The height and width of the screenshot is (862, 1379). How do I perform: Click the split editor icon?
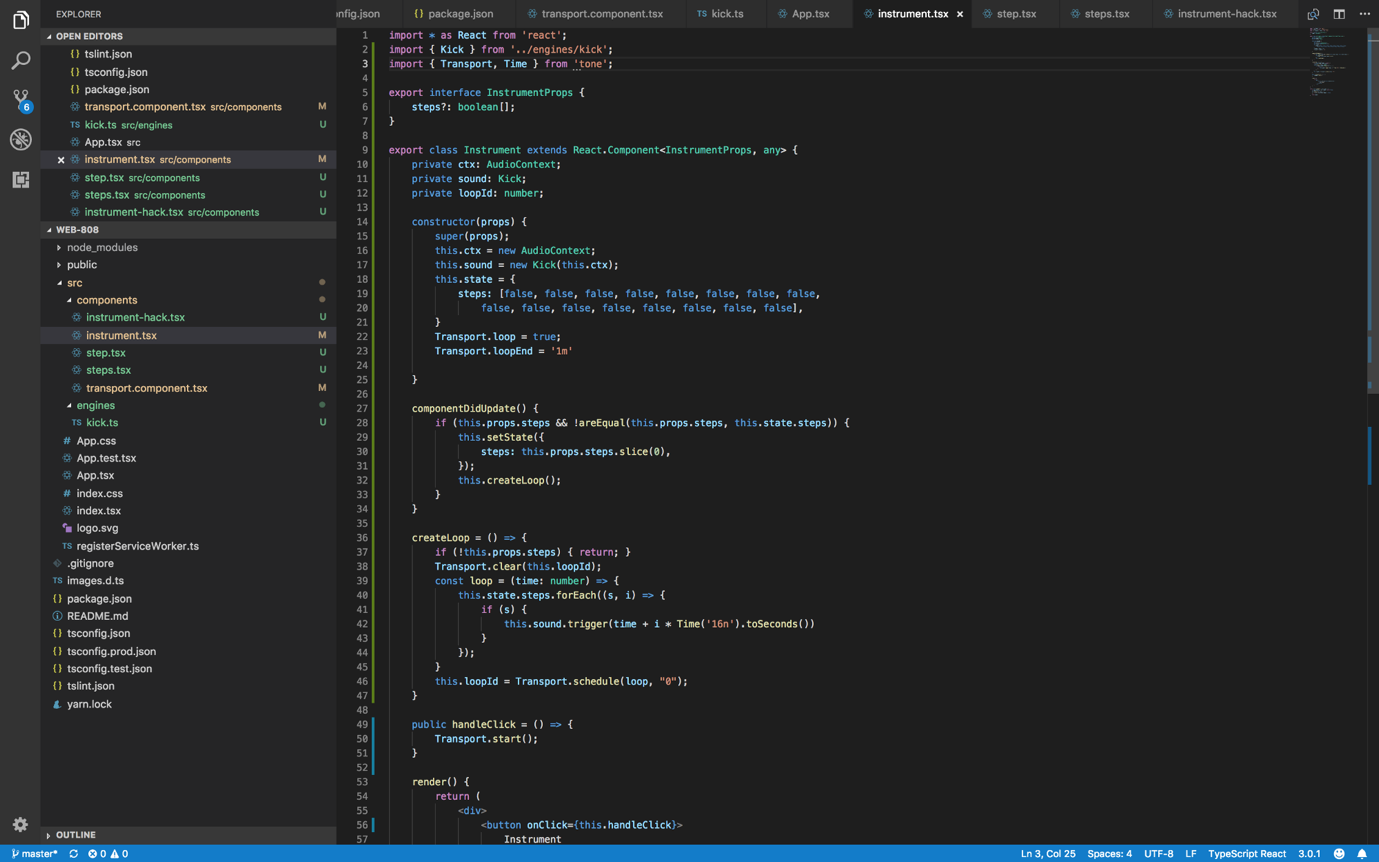pyautogui.click(x=1339, y=14)
